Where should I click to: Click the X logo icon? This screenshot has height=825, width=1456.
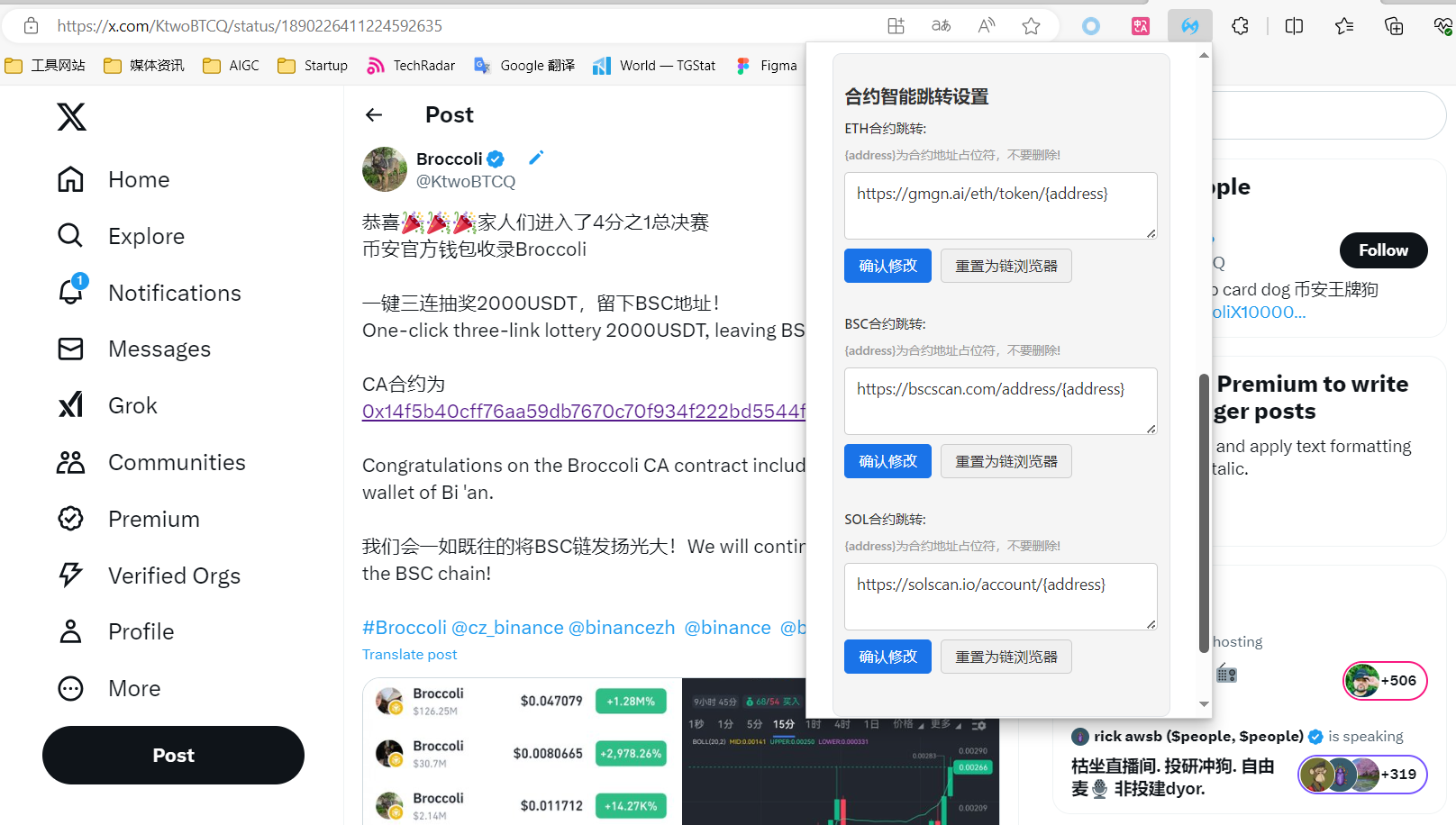coord(72,116)
